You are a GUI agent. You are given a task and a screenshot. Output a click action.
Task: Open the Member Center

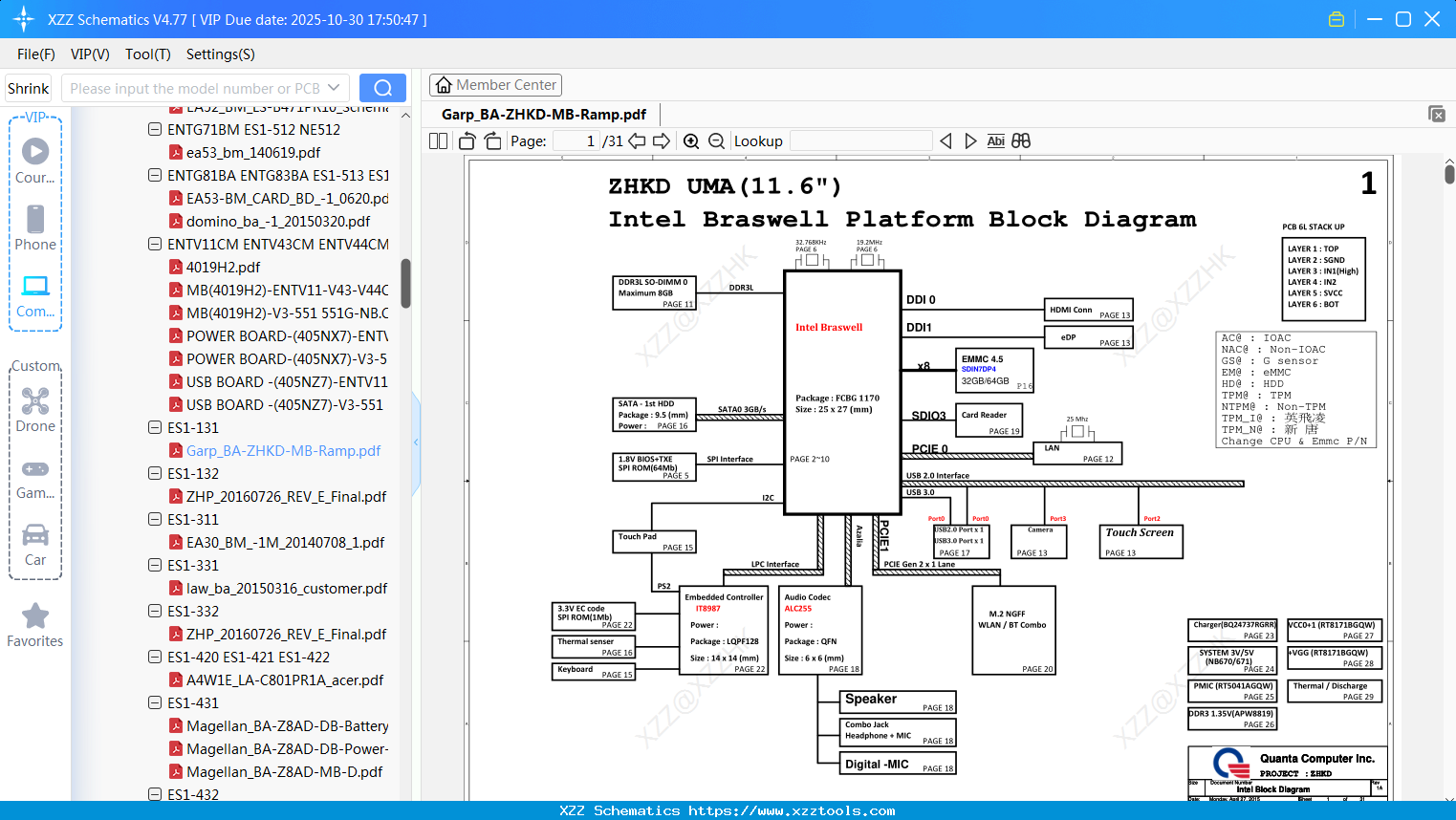point(495,85)
